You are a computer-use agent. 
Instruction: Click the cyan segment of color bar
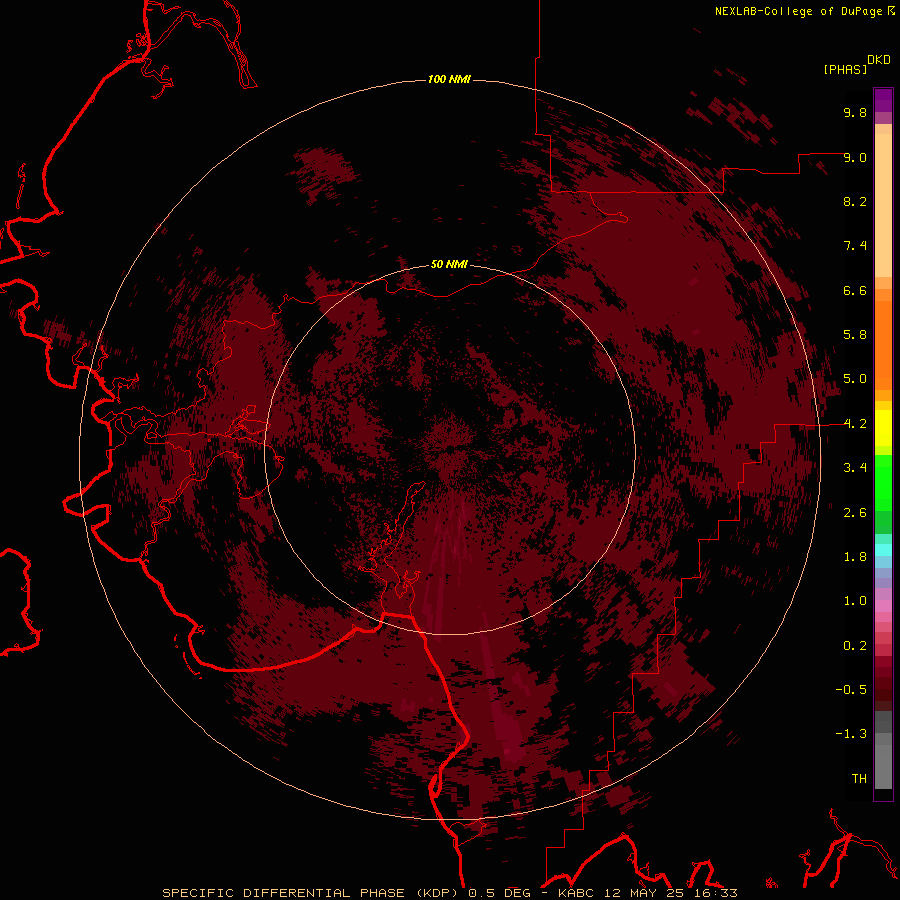(x=883, y=550)
